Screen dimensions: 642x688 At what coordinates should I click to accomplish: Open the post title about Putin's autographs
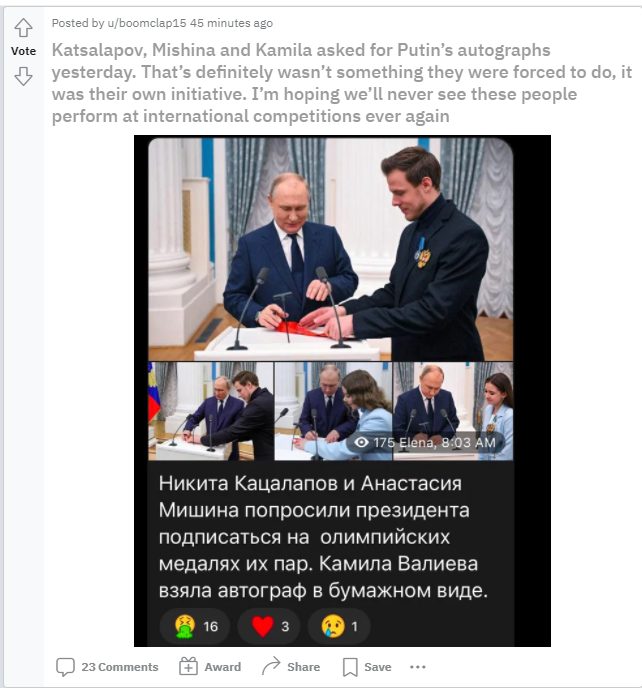341,83
